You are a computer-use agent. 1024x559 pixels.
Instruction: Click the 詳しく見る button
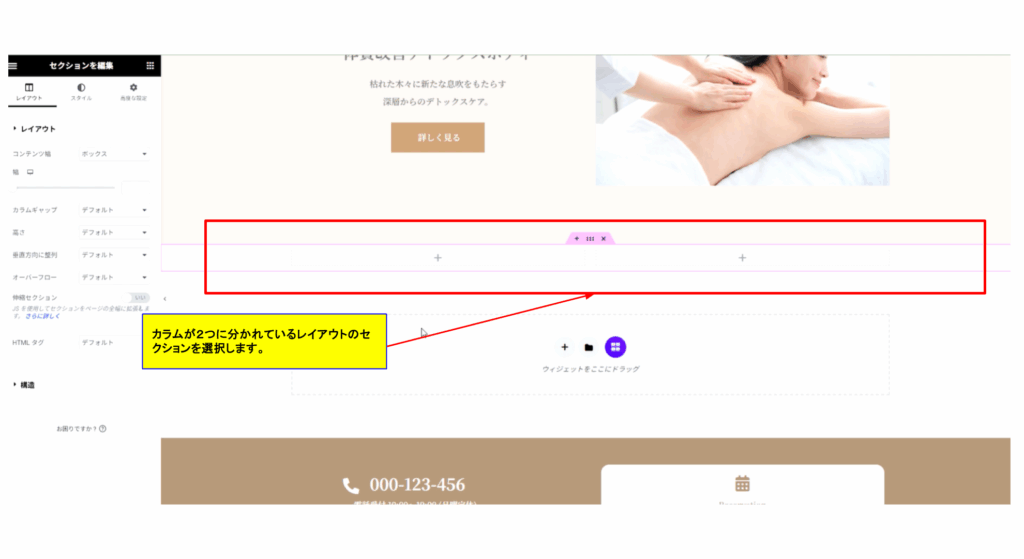pos(438,138)
